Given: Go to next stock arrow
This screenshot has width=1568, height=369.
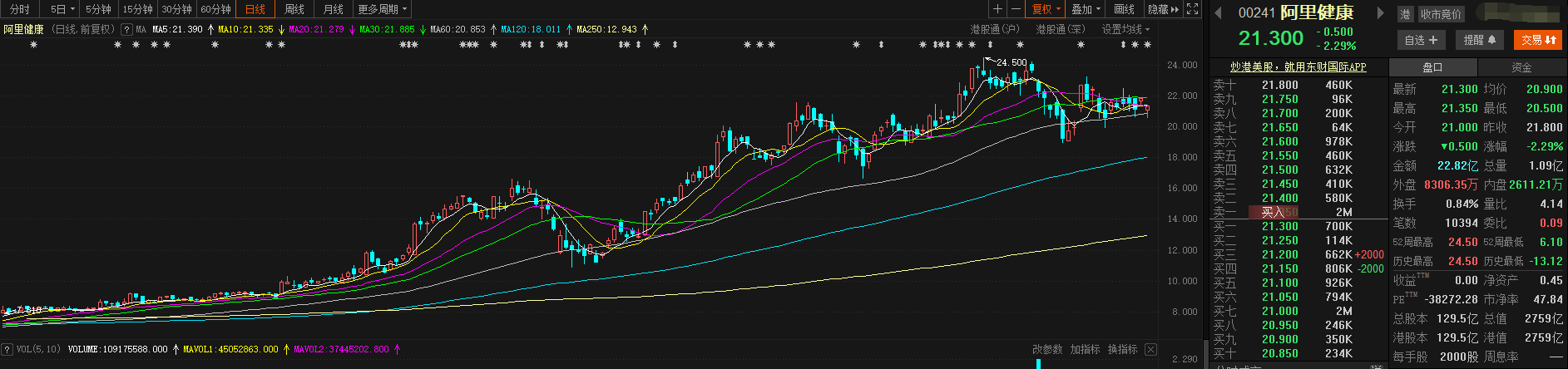Looking at the screenshot, I should (1380, 13).
